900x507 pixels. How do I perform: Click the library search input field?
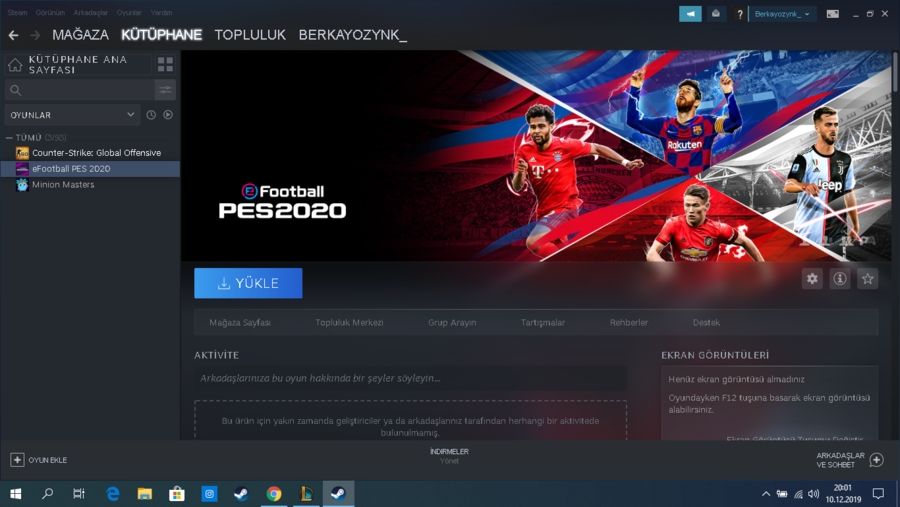80,90
